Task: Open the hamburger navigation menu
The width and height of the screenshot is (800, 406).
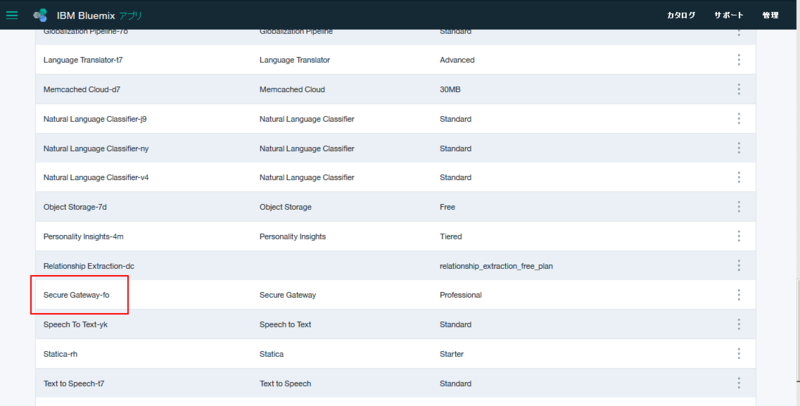Action: tap(12, 15)
